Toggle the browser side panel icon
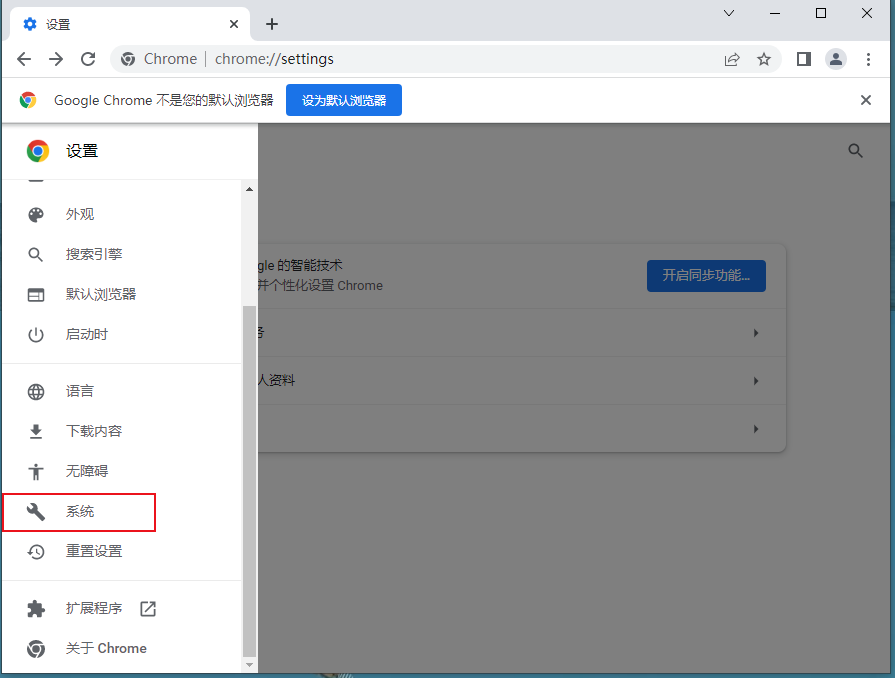This screenshot has height=678, width=895. click(x=804, y=59)
